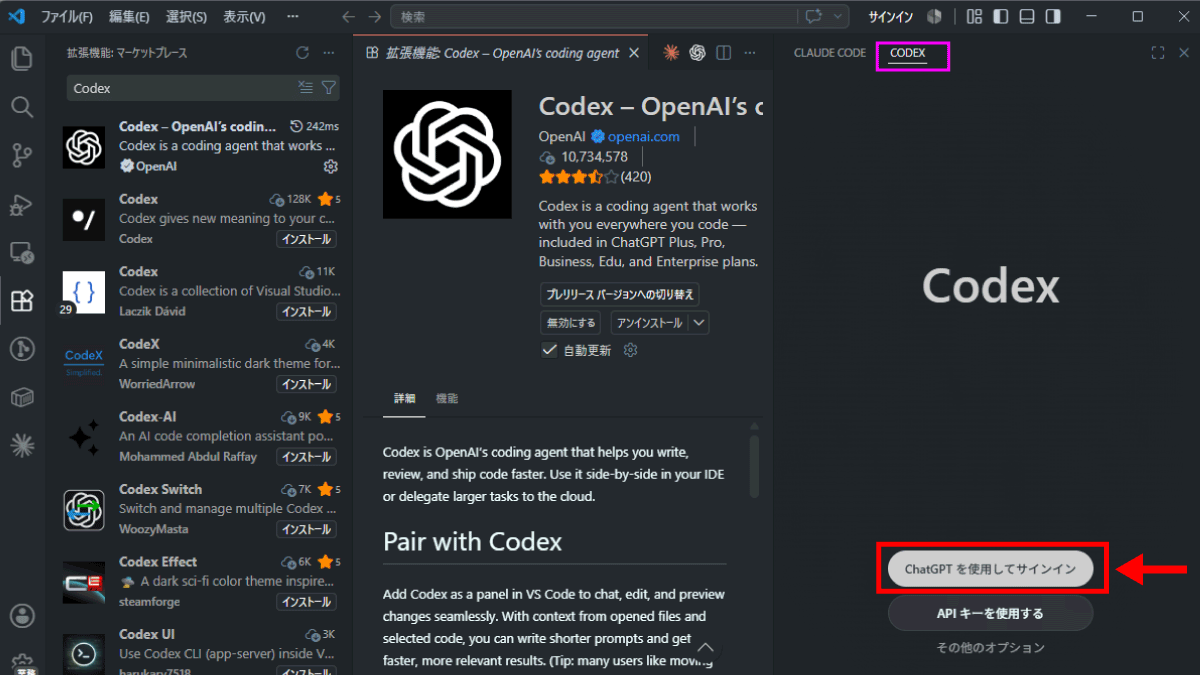Viewport: 1200px width, 675px height.
Task: Open the Claude Code starburst icon in activity bar
Action: point(21,445)
